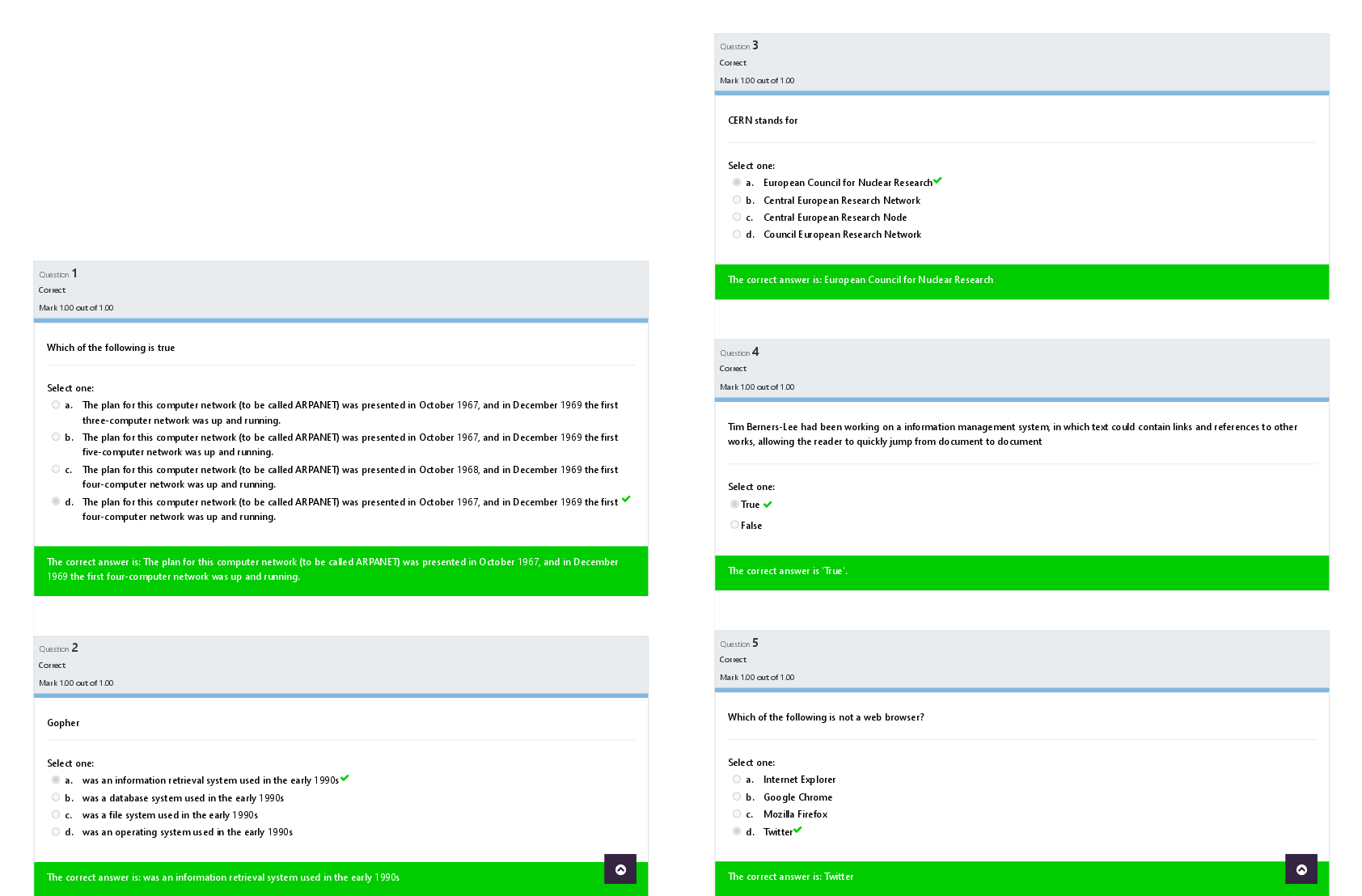
Task: Pick Mozilla Firefox radio button
Action: pyautogui.click(x=737, y=814)
